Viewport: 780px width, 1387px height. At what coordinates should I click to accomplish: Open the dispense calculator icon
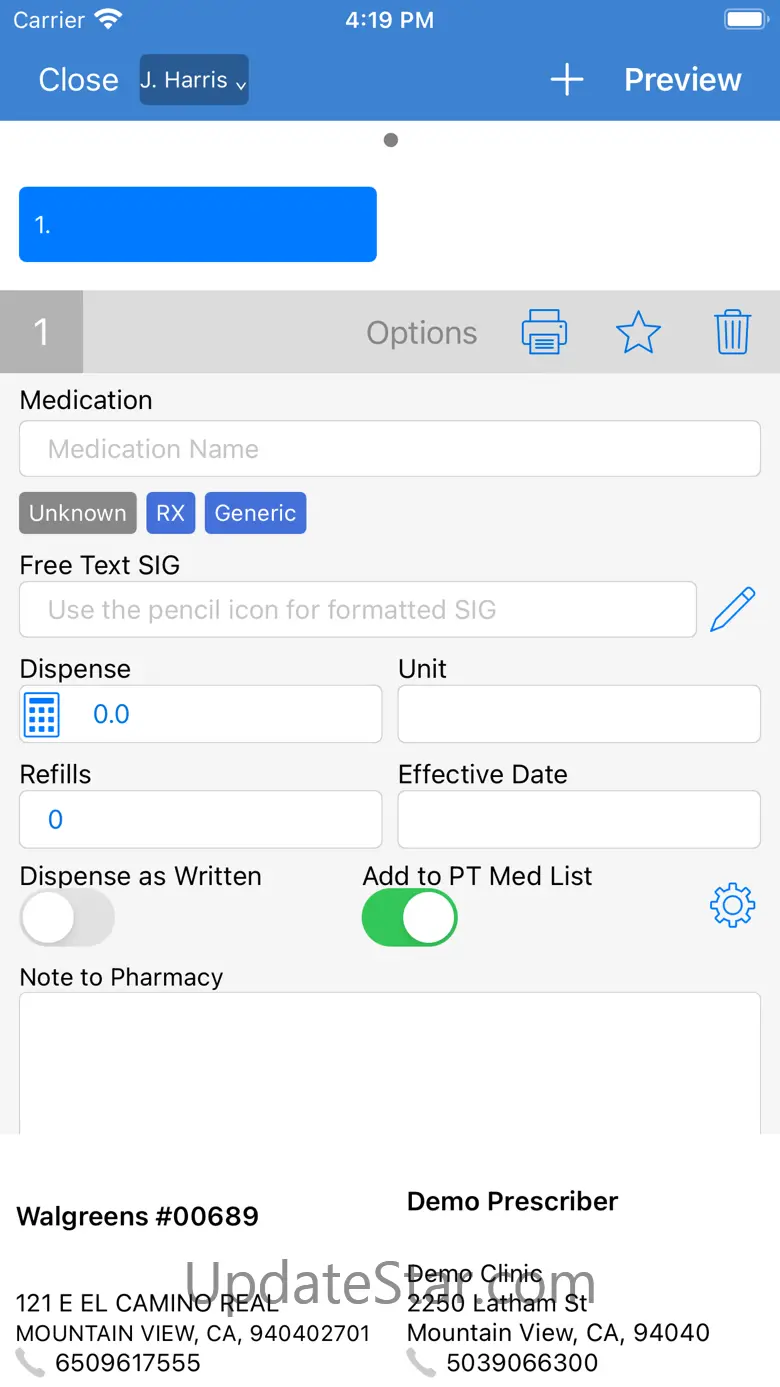[x=42, y=714]
